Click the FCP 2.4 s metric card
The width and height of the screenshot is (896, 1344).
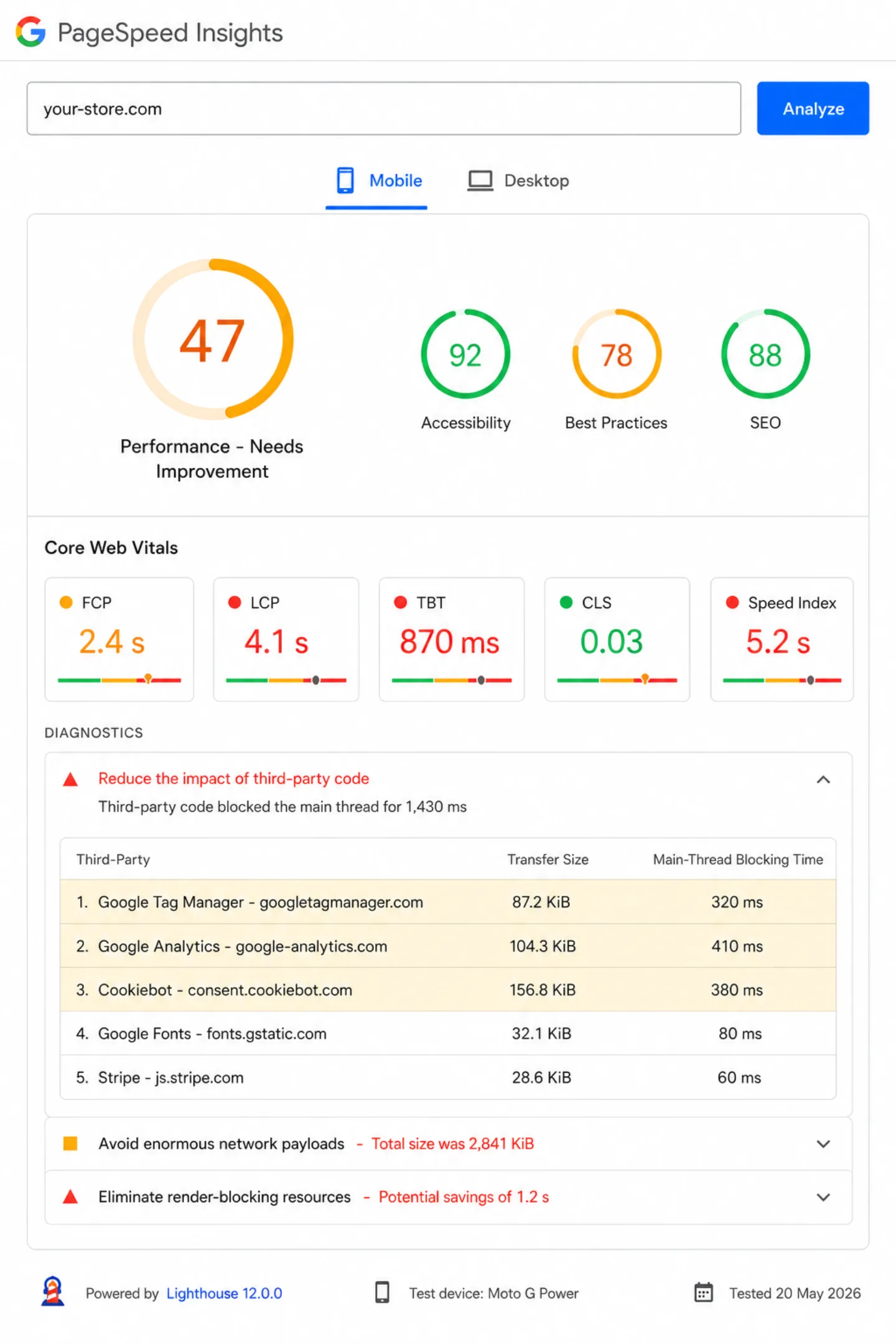[x=119, y=639]
